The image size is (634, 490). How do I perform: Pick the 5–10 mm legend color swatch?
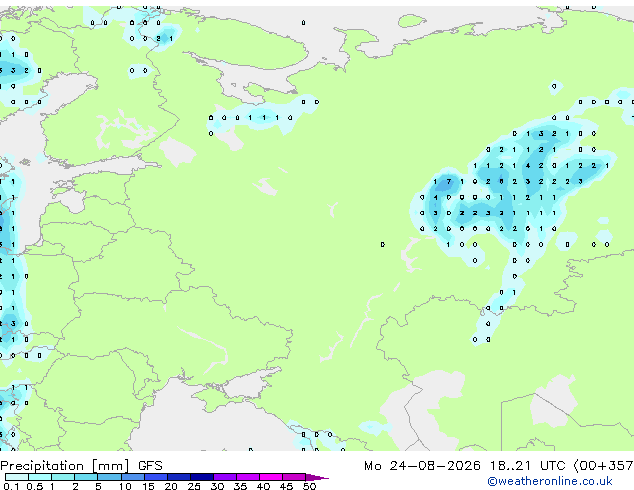pos(109,477)
